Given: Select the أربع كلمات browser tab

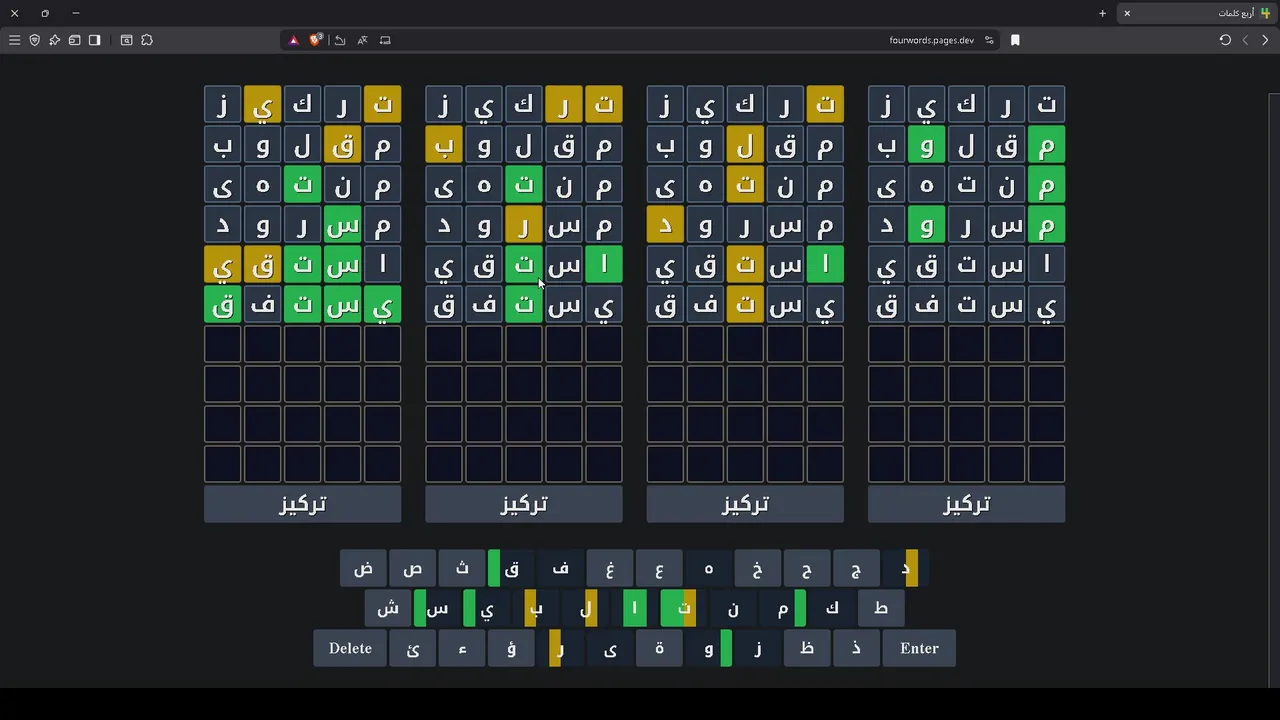Looking at the screenshot, I should pos(1197,13).
